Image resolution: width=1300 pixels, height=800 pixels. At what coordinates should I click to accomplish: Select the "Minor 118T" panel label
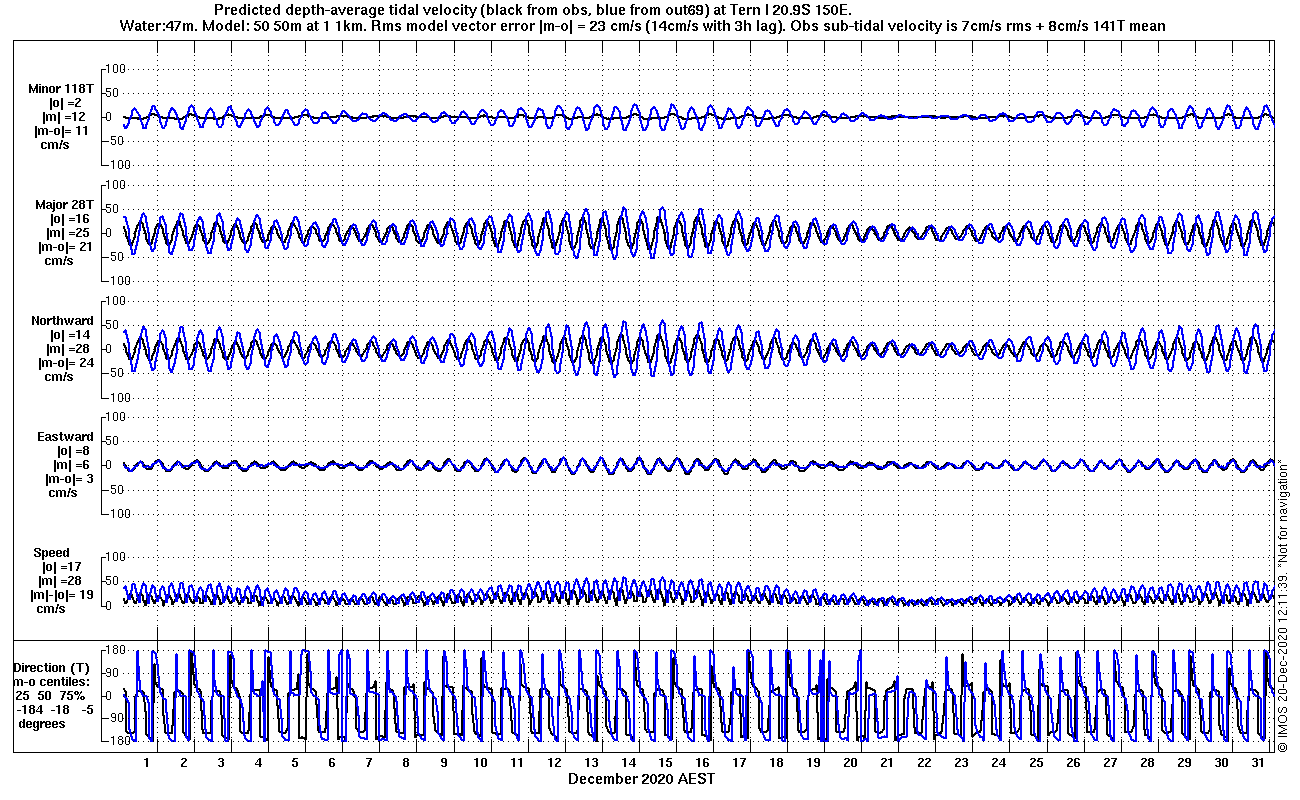point(61,89)
